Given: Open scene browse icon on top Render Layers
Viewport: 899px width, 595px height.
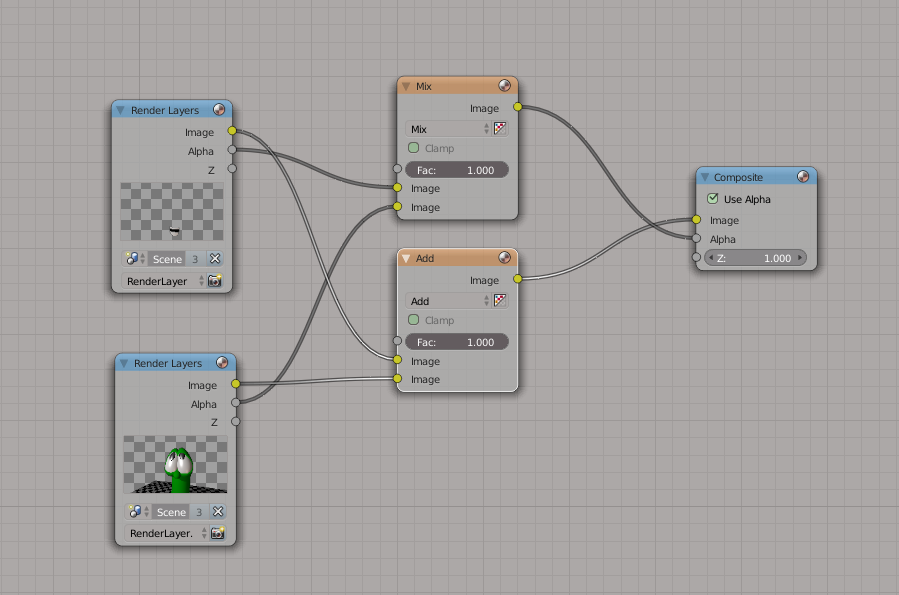Looking at the screenshot, I should tap(135, 259).
